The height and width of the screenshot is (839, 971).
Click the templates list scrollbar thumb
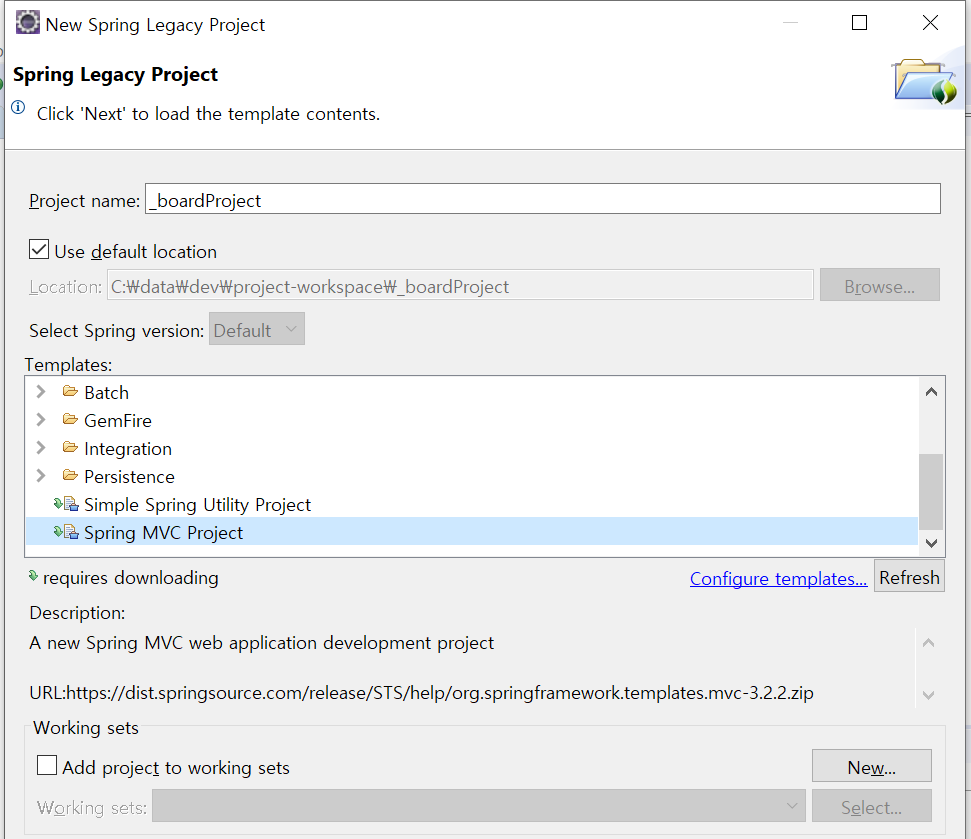coord(931,492)
